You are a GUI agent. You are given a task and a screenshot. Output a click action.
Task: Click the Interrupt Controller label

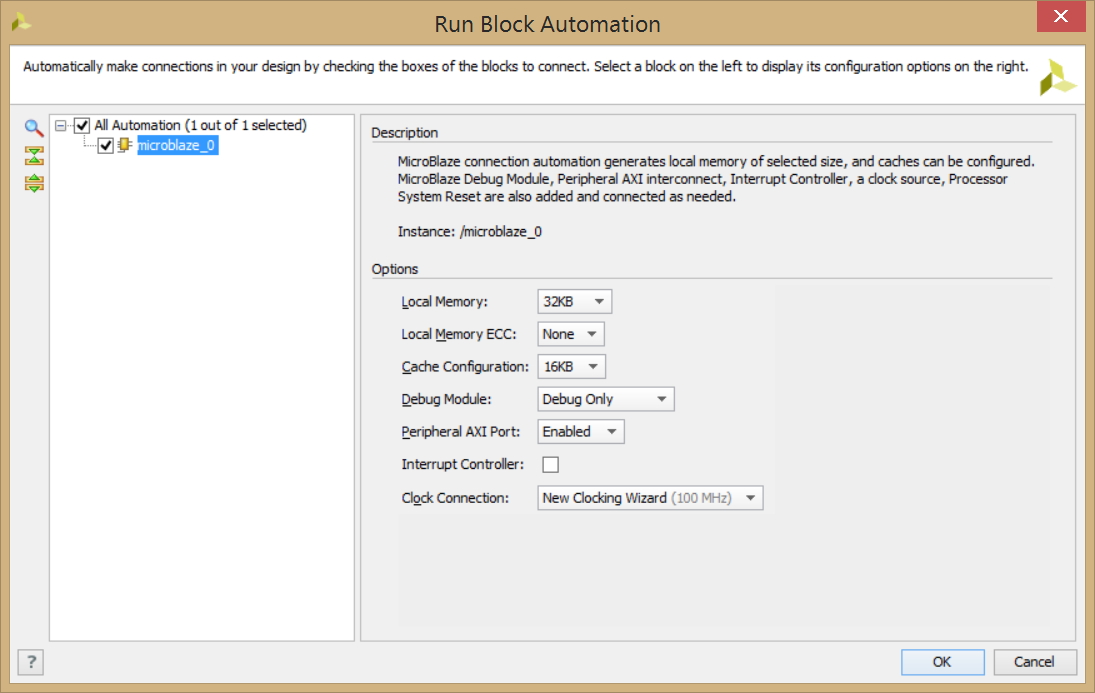click(462, 465)
